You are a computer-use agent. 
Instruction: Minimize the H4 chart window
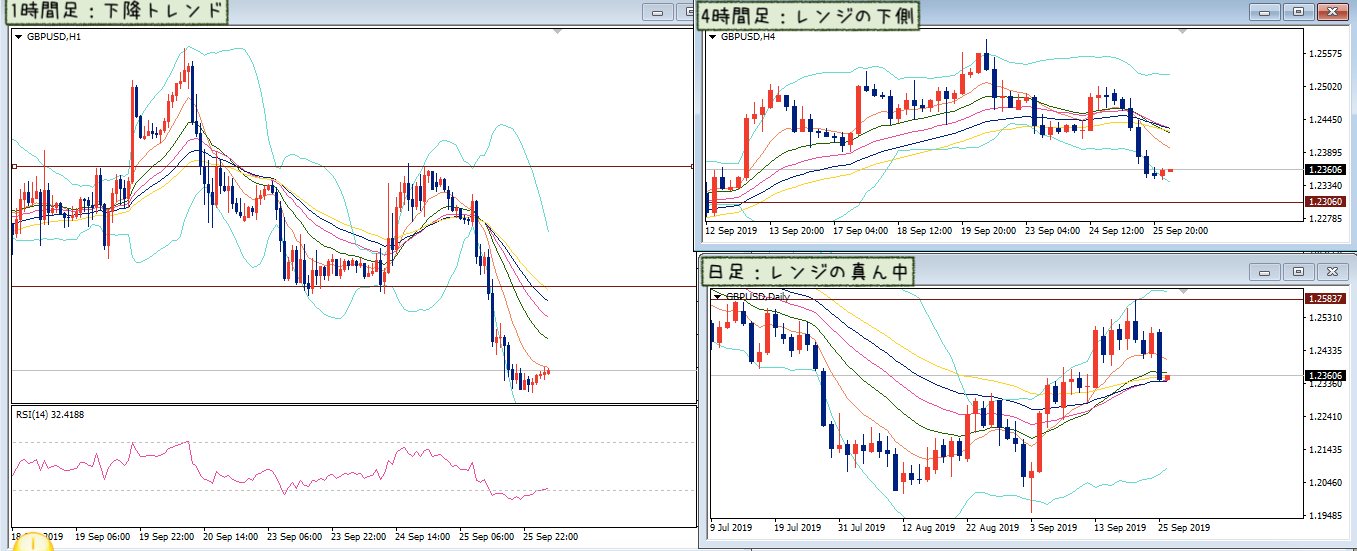[x=1267, y=11]
